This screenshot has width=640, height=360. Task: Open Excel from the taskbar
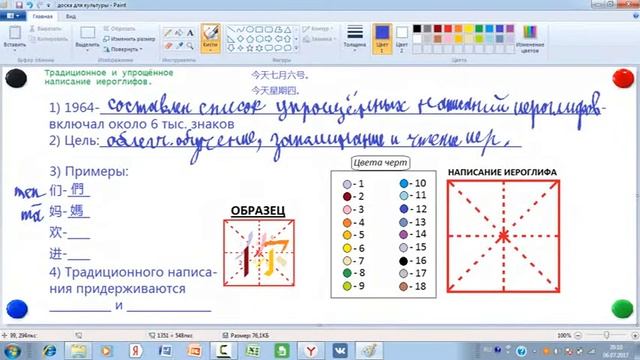click(253, 351)
